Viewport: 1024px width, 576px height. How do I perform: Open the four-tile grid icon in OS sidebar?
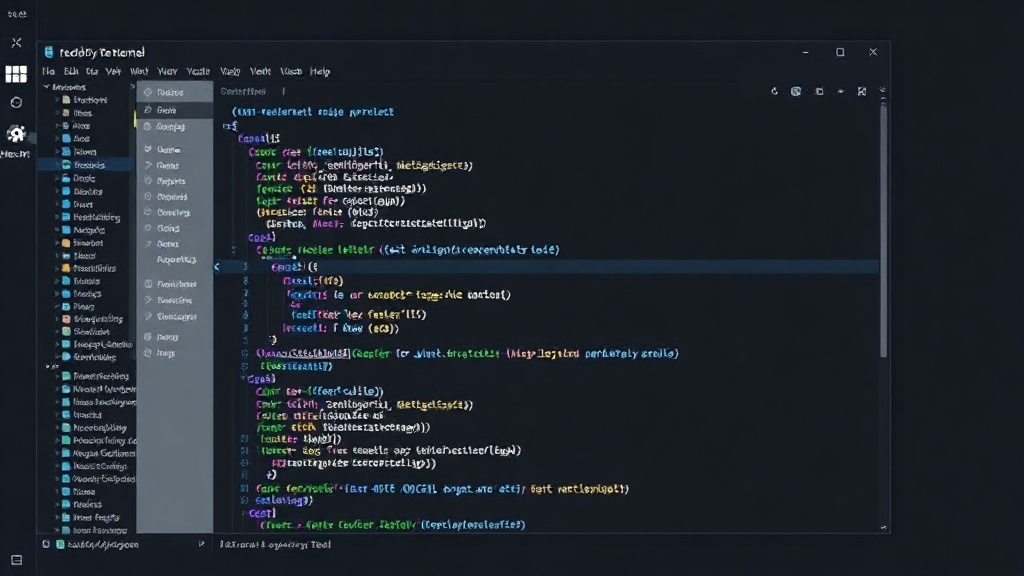point(16,74)
